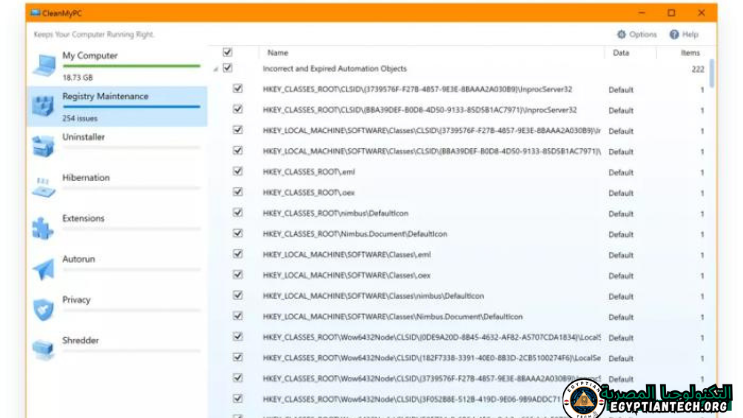Uncheck HKEY_CLASSES_ROOT\nimbus\DefaultIcon checkbox
The width and height of the screenshot is (743, 418).
click(x=238, y=212)
